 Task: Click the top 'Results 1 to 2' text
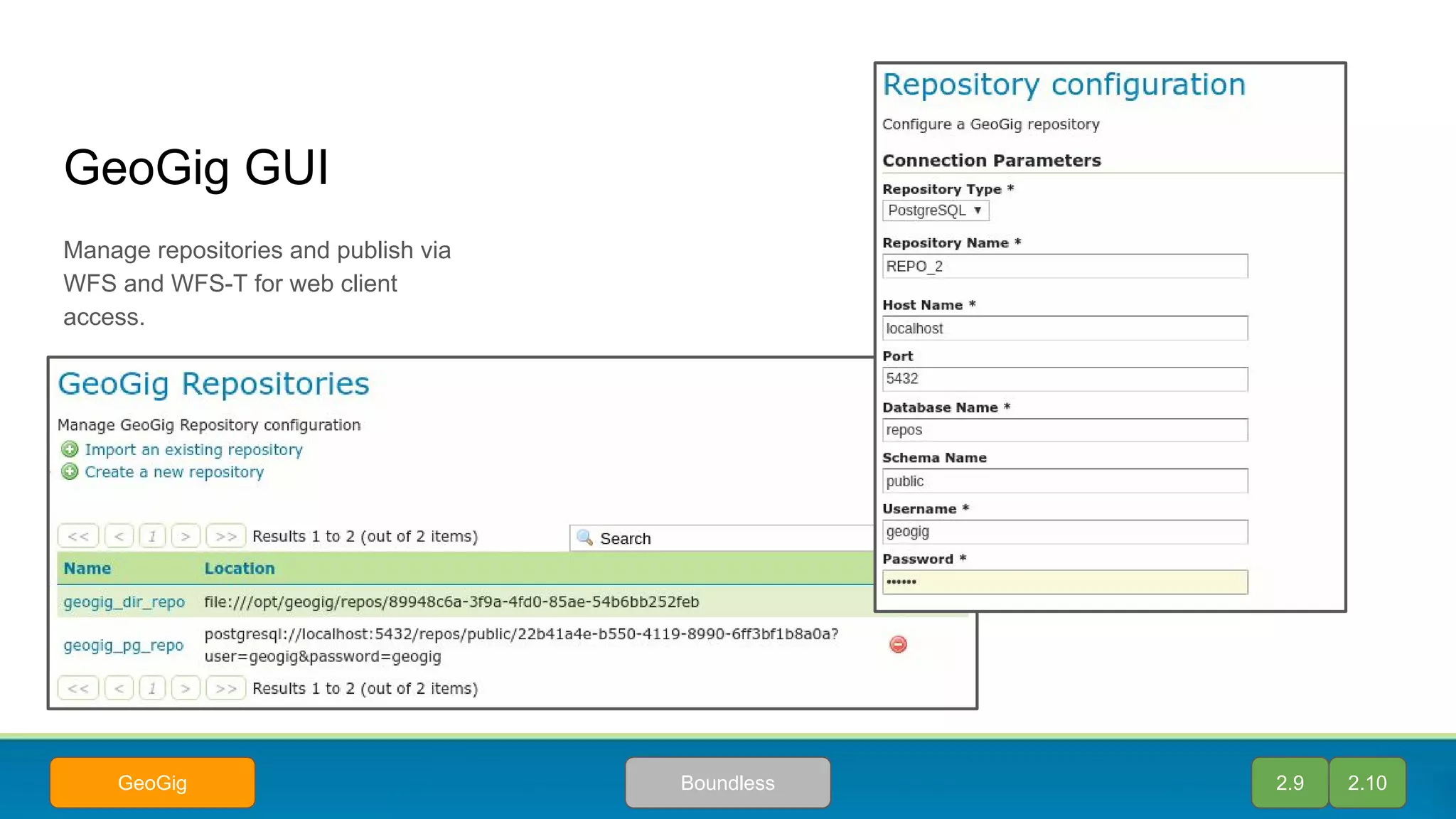coord(365,536)
